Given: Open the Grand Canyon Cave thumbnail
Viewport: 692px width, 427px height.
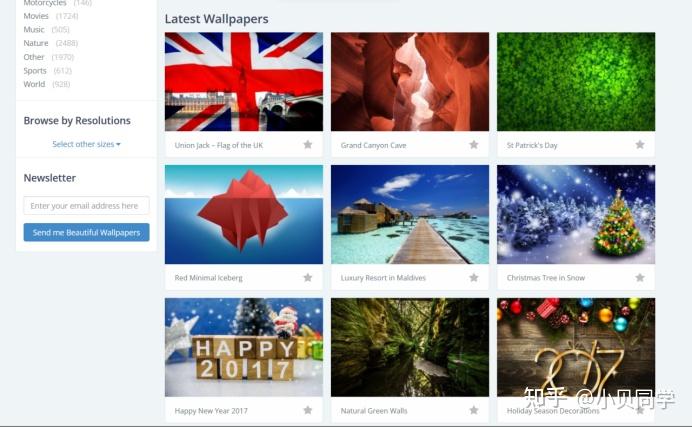Looking at the screenshot, I should pyautogui.click(x=410, y=82).
